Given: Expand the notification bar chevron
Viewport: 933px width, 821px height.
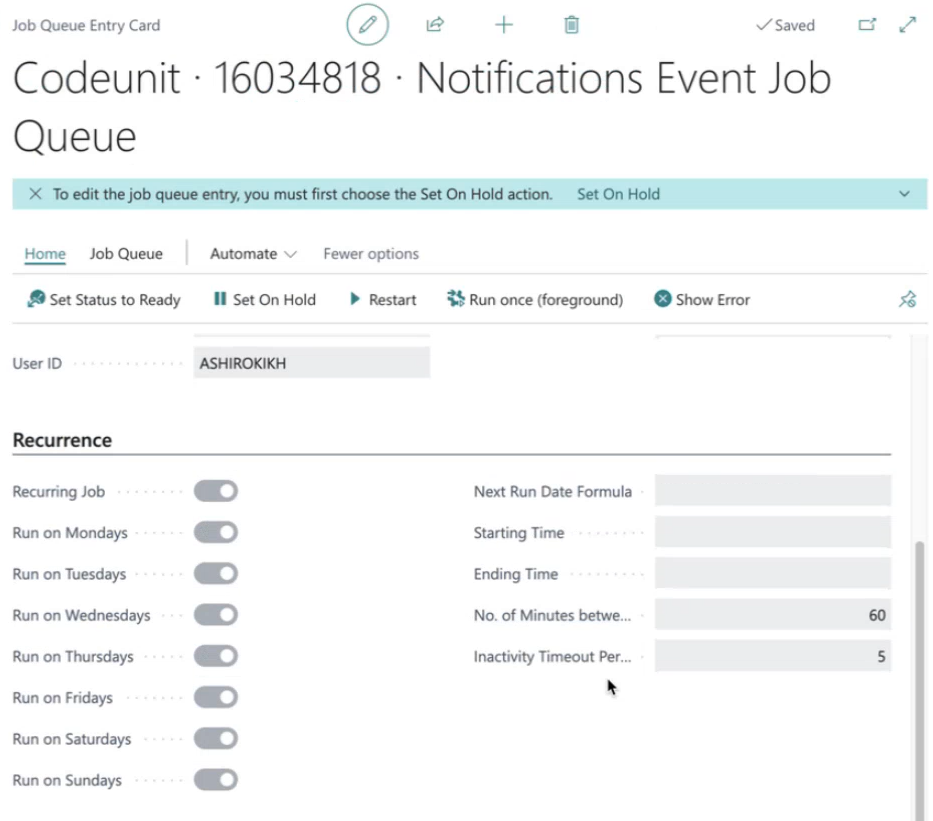Looking at the screenshot, I should pyautogui.click(x=904, y=194).
